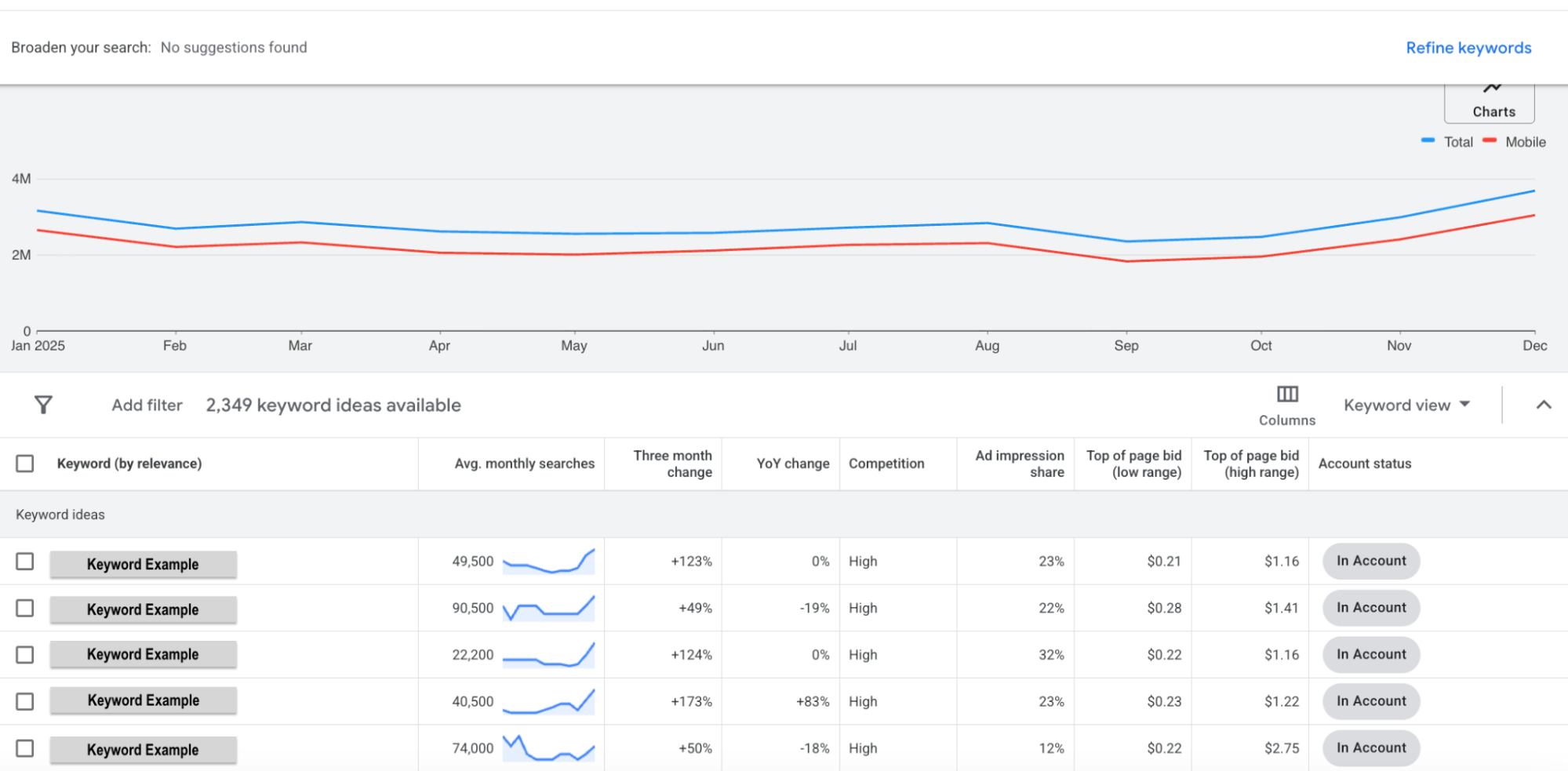This screenshot has width=1568, height=771.
Task: Open the Charts button
Action: [1489, 104]
